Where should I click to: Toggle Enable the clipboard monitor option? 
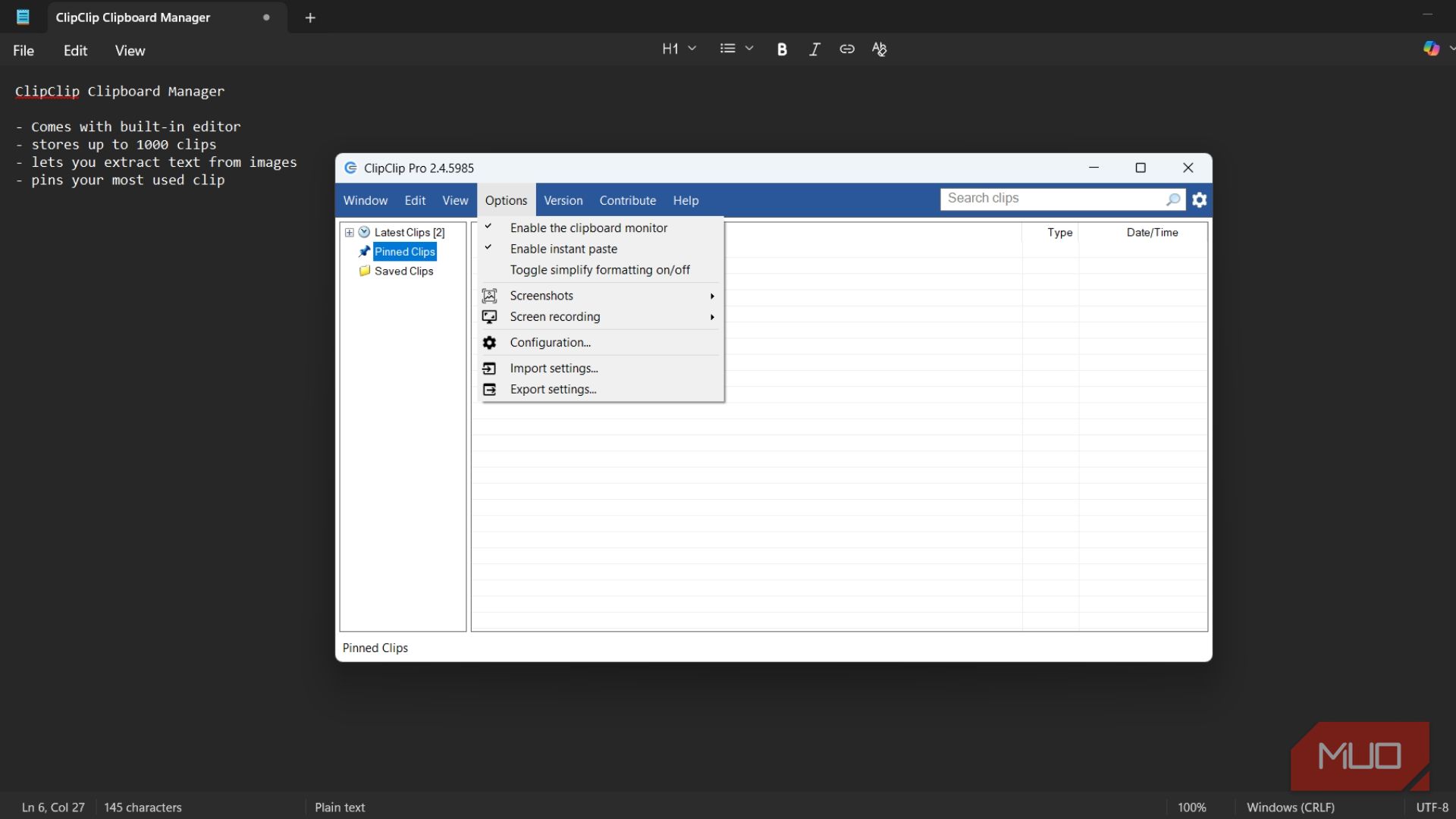[x=600, y=227]
